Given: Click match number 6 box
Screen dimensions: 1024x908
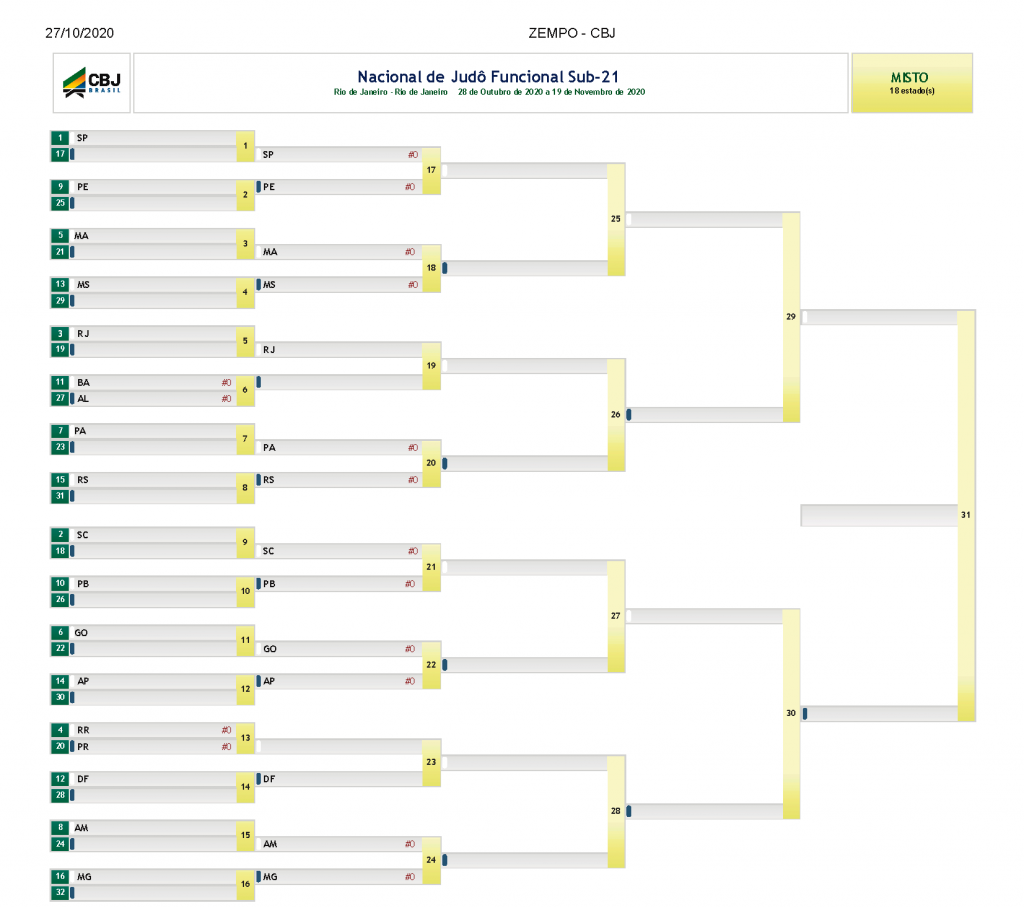Looking at the screenshot, I should 245,390.
